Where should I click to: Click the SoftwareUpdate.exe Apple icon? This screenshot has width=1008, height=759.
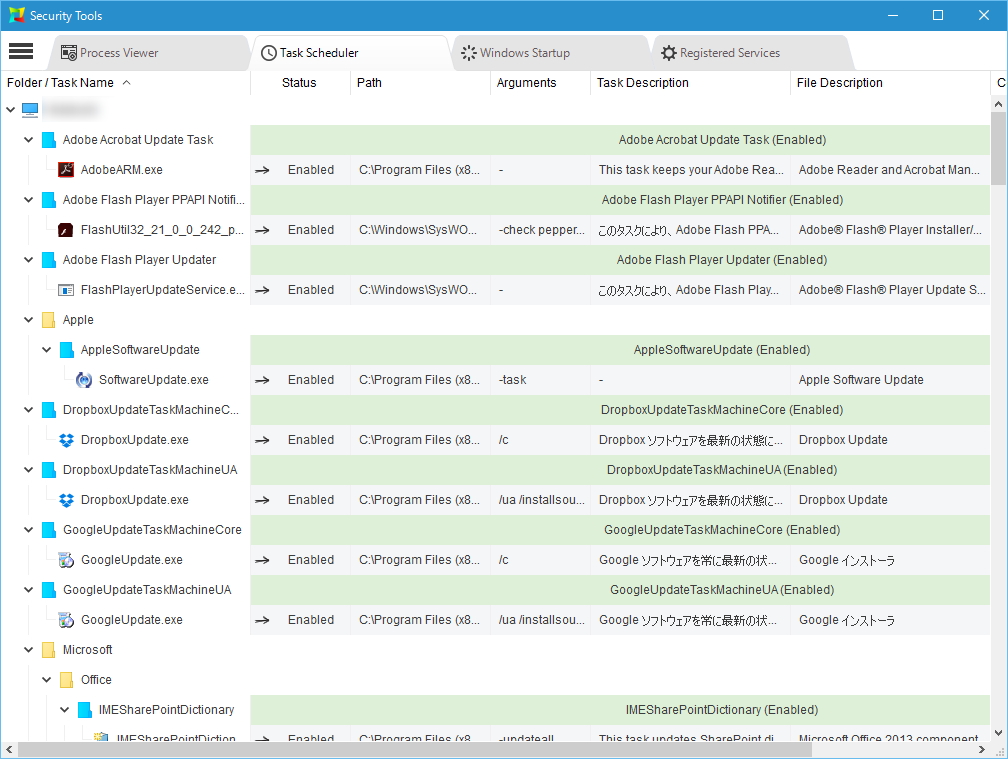[x=84, y=380]
